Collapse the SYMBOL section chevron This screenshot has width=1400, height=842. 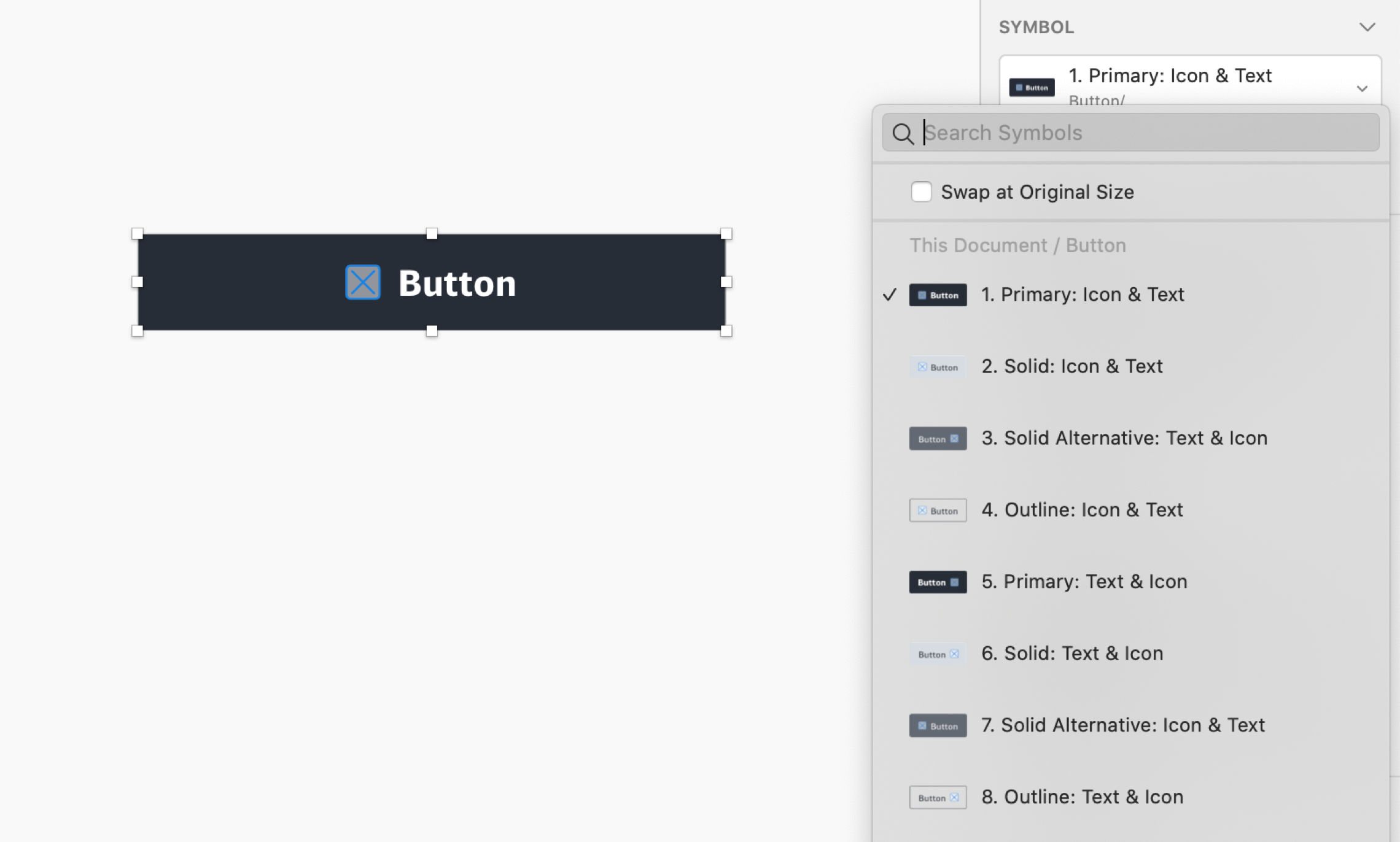point(1367,27)
